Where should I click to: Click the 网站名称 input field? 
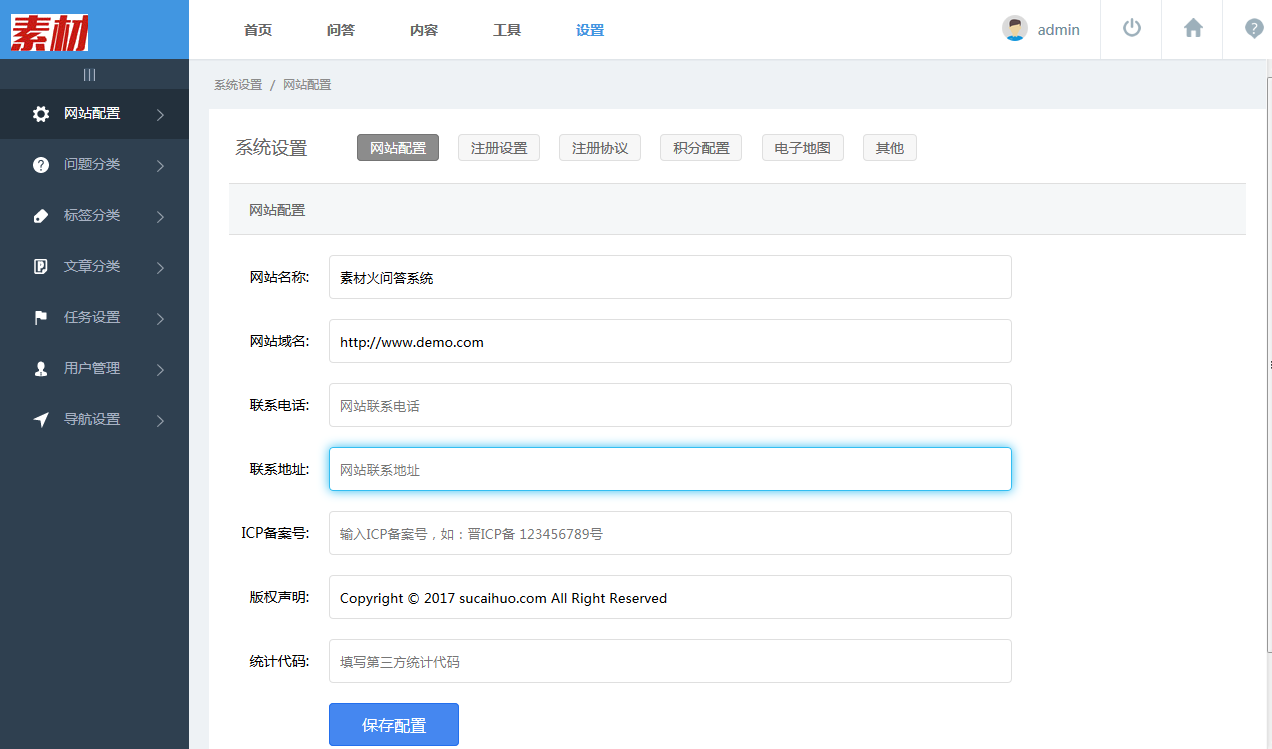(670, 277)
